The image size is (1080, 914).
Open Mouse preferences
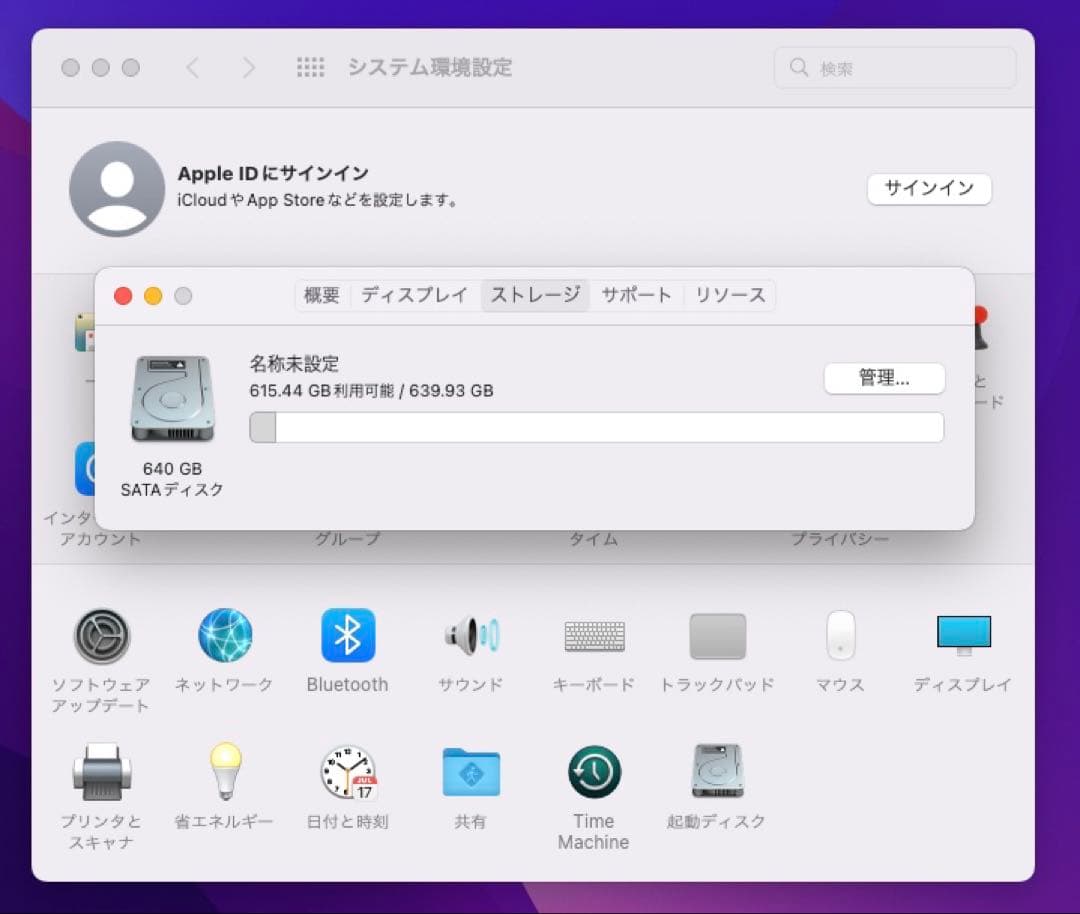840,635
